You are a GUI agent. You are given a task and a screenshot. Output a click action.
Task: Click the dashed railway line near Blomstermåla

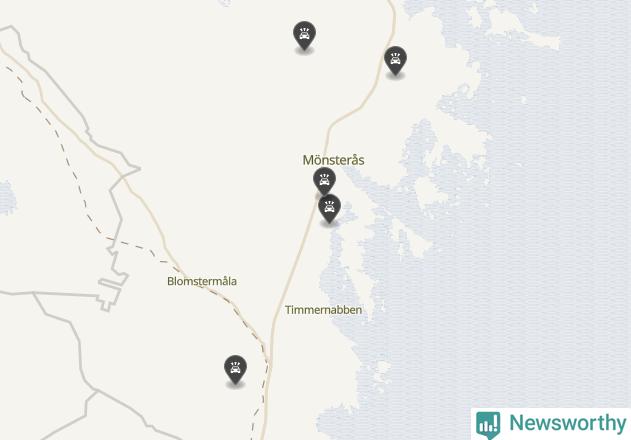pos(225,299)
